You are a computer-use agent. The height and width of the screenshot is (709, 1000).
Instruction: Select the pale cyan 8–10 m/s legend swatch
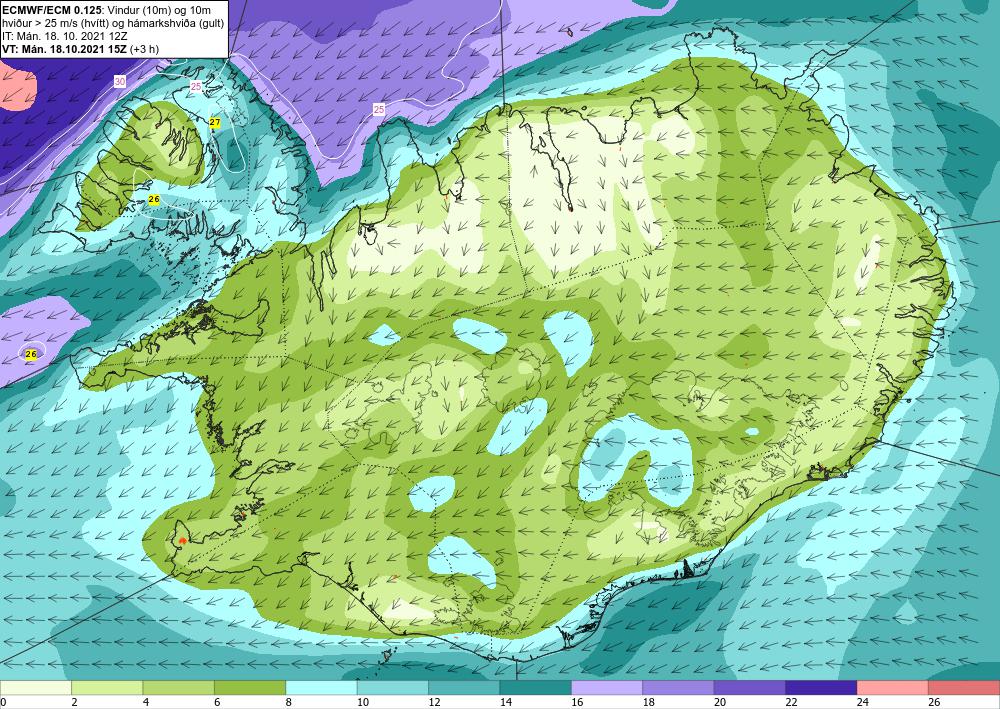pyautogui.click(x=321, y=687)
